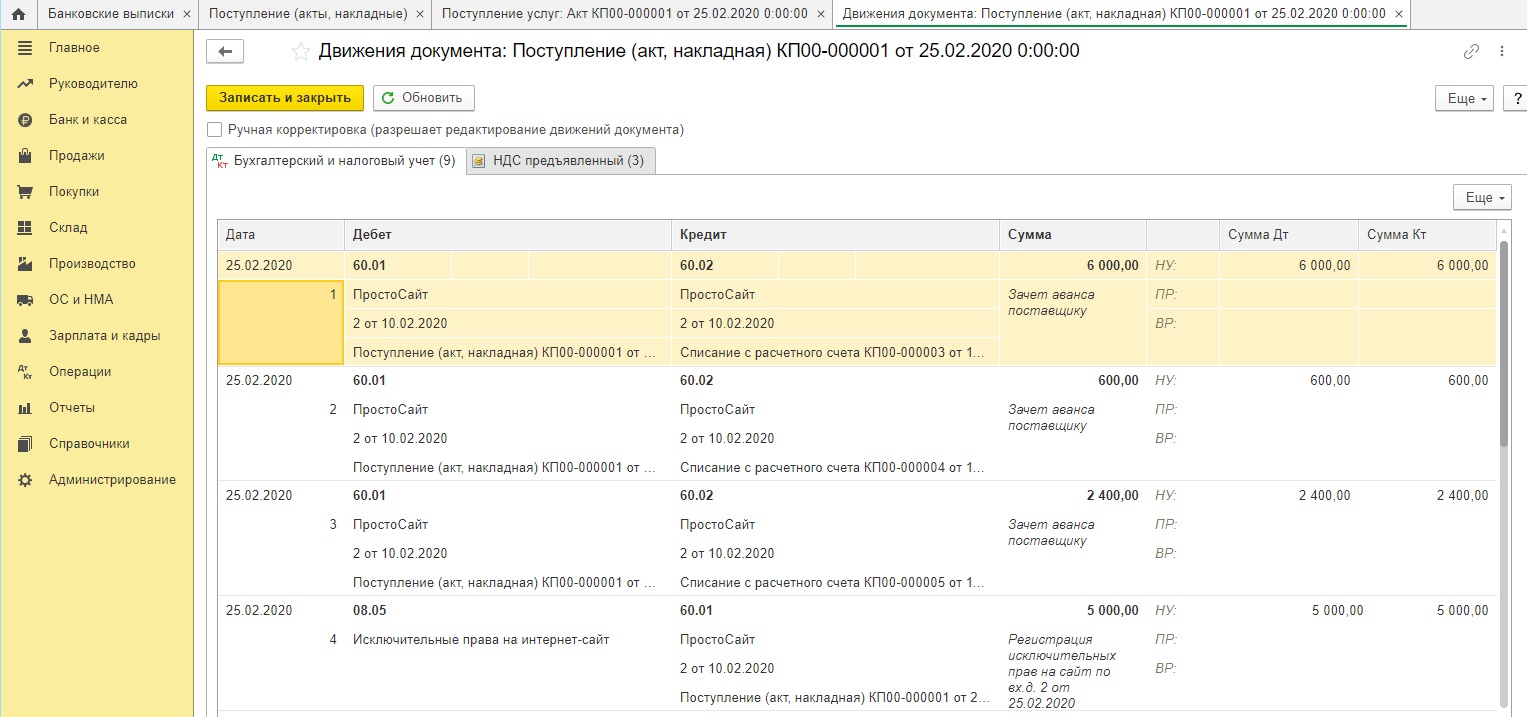Mark document as favorite with star
1527x717 pixels.
pyautogui.click(x=300, y=51)
